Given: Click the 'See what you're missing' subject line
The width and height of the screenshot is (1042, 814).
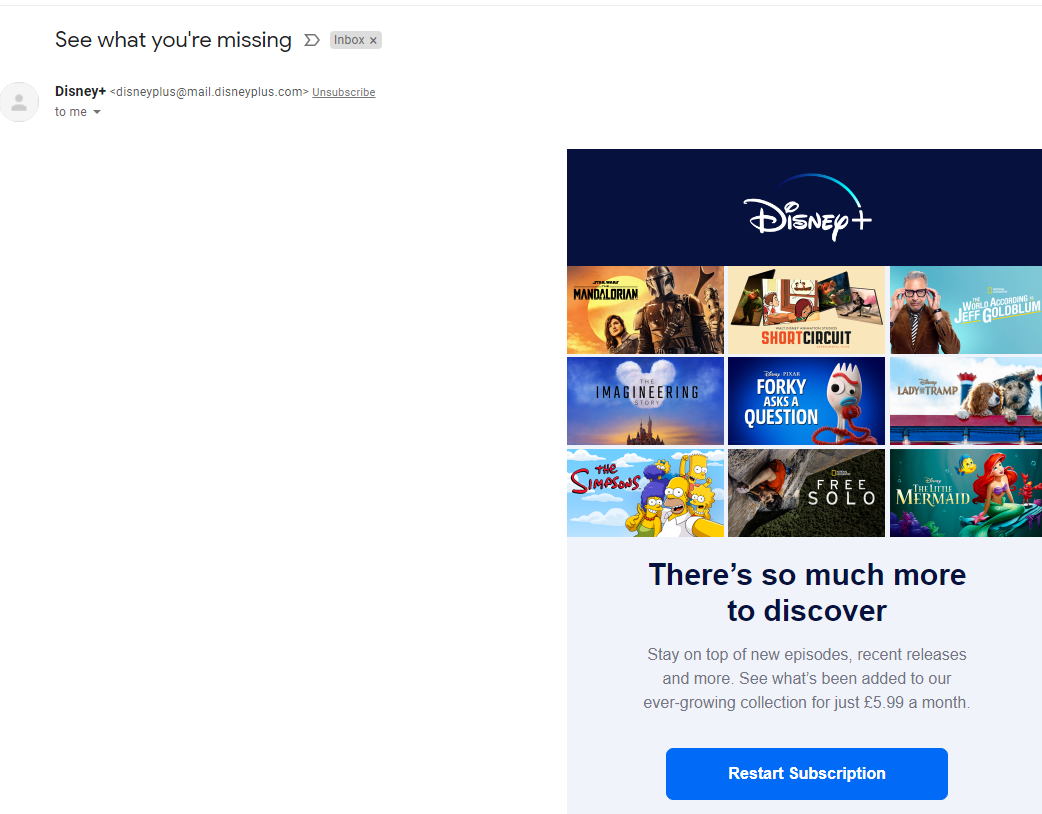Looking at the screenshot, I should pyautogui.click(x=173, y=40).
